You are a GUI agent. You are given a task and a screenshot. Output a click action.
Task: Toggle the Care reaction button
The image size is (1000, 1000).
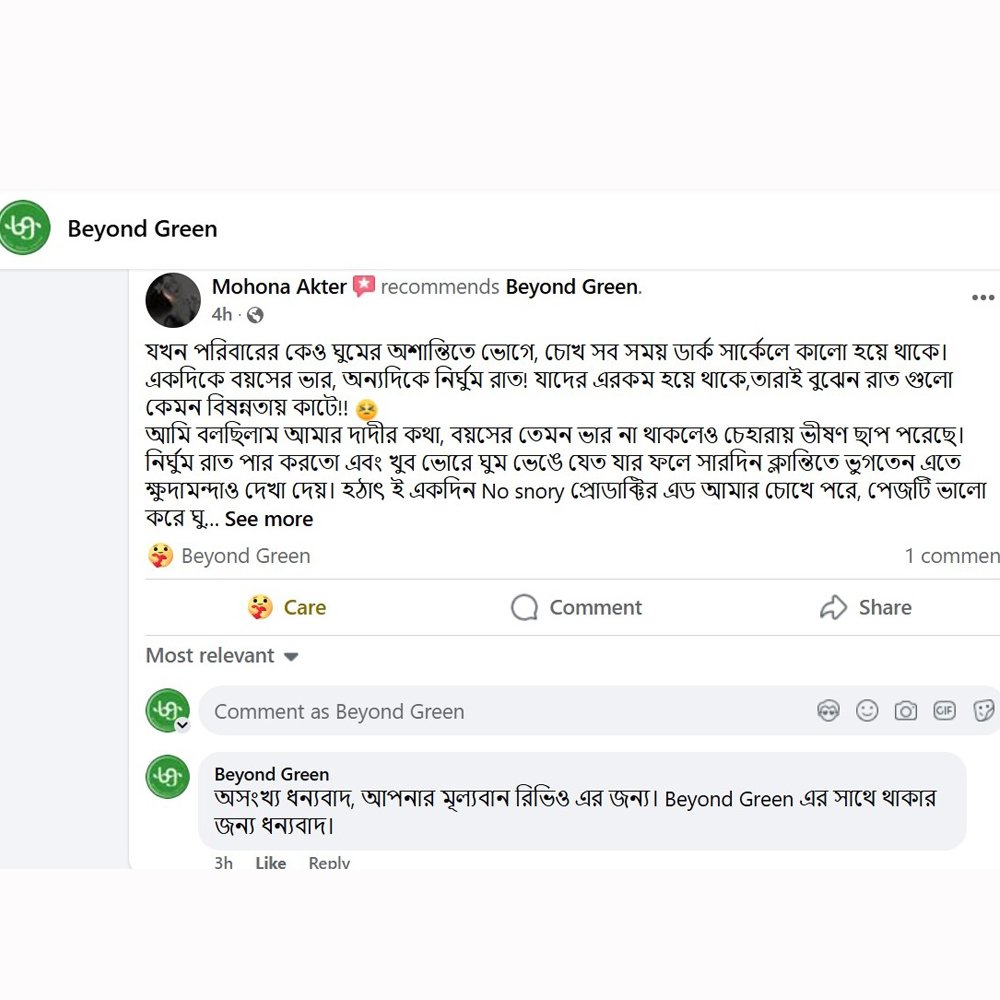tap(287, 607)
